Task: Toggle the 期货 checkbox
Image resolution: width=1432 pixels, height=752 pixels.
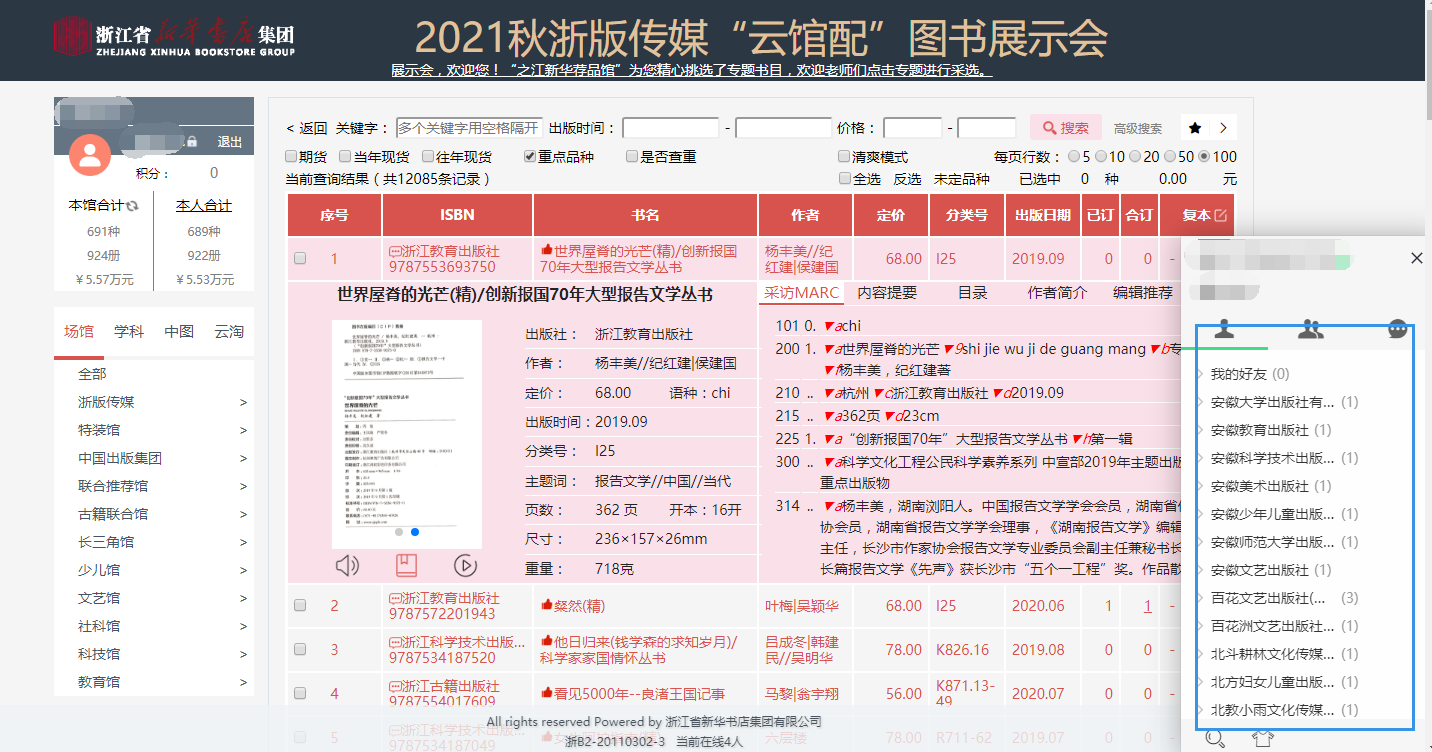Action: pos(291,156)
